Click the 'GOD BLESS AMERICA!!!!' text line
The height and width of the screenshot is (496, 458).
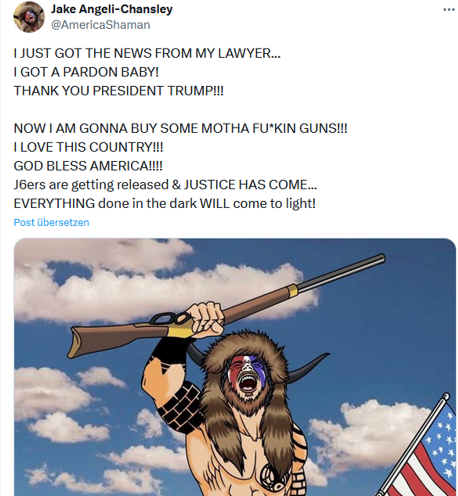tap(88, 166)
